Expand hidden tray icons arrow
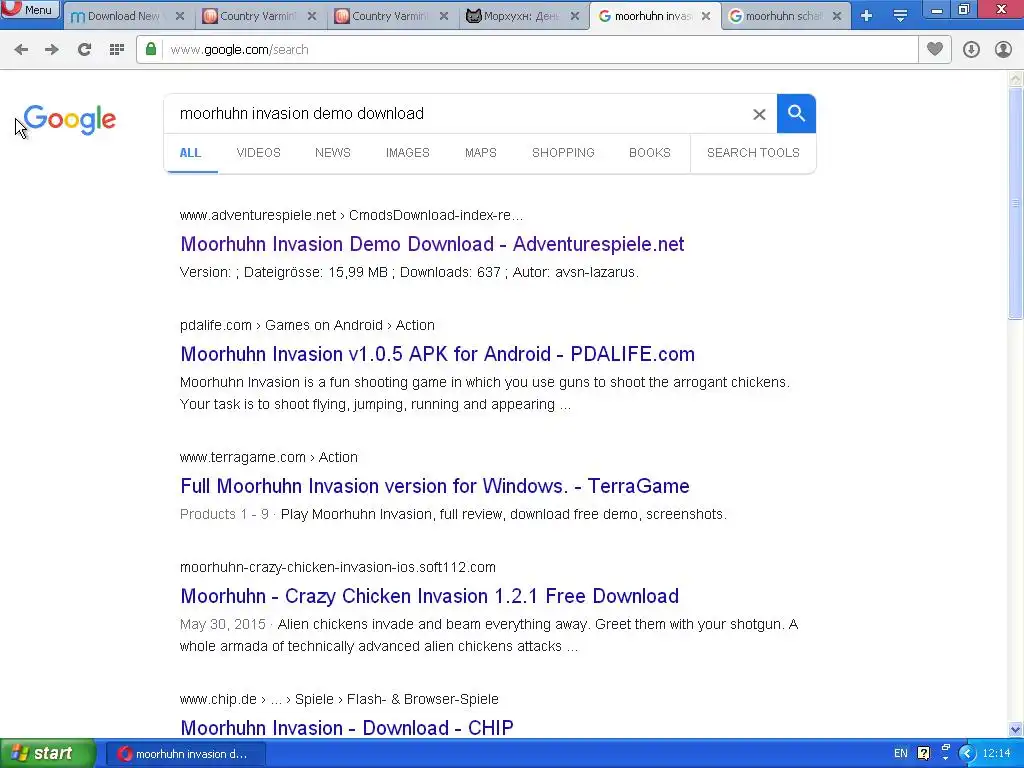Image resolution: width=1024 pixels, height=768 pixels. point(967,754)
